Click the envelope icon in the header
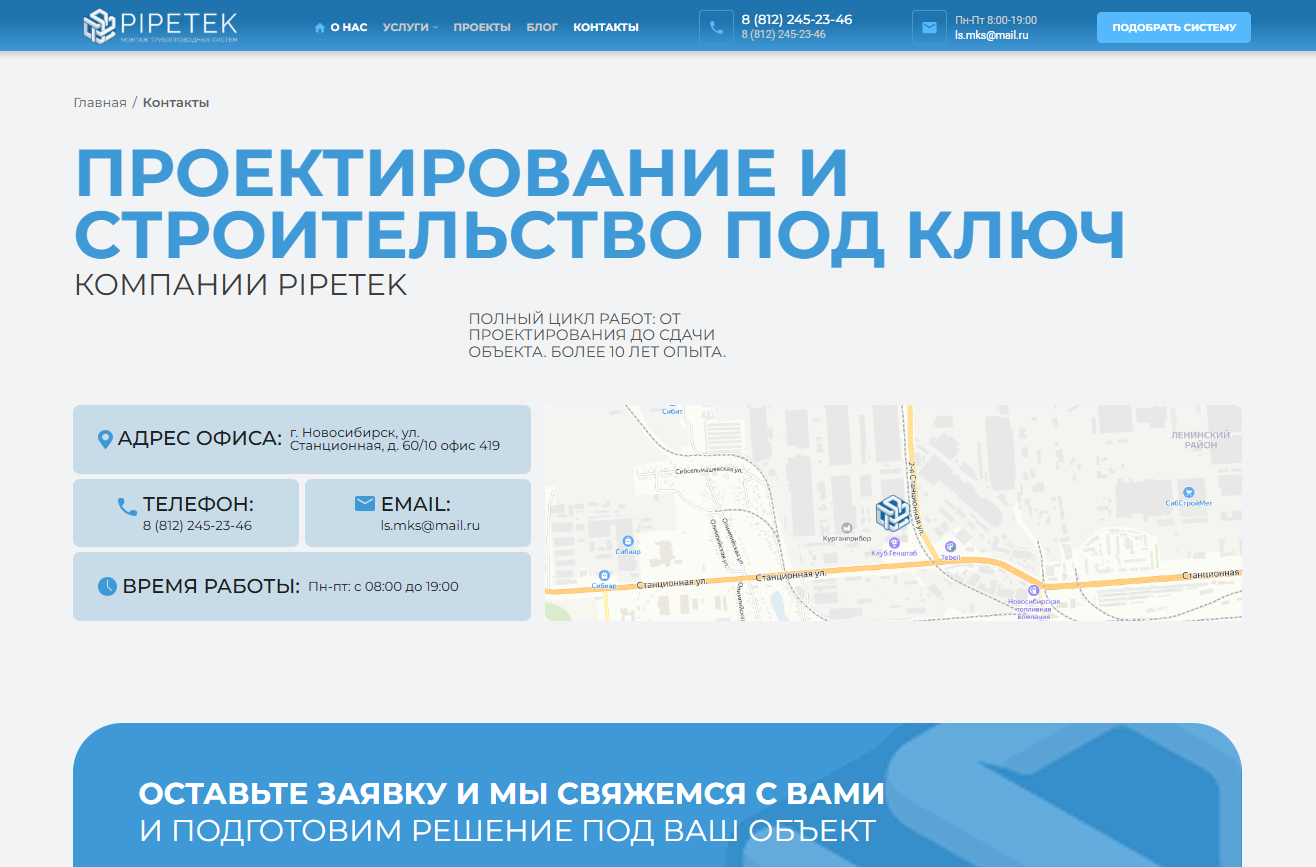The height and width of the screenshot is (867, 1316). click(x=929, y=28)
